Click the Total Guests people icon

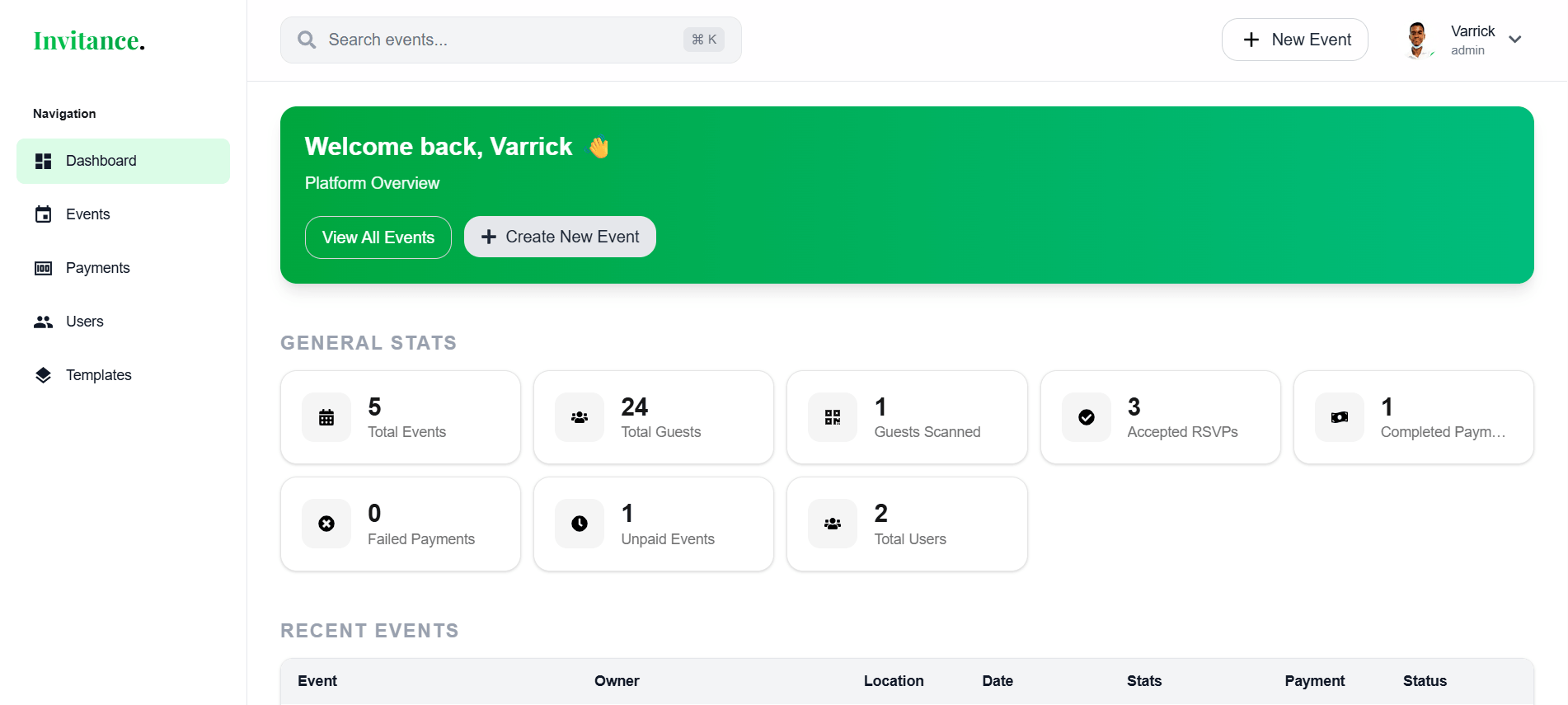click(580, 417)
